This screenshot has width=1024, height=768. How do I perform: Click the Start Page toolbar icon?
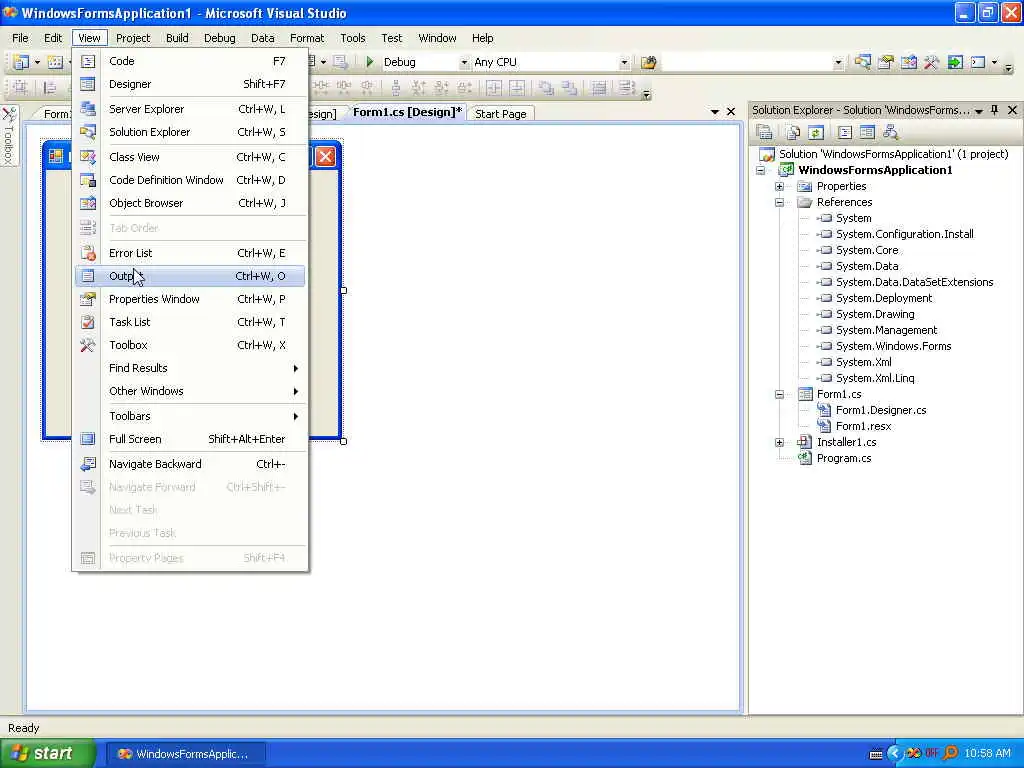click(x=955, y=62)
